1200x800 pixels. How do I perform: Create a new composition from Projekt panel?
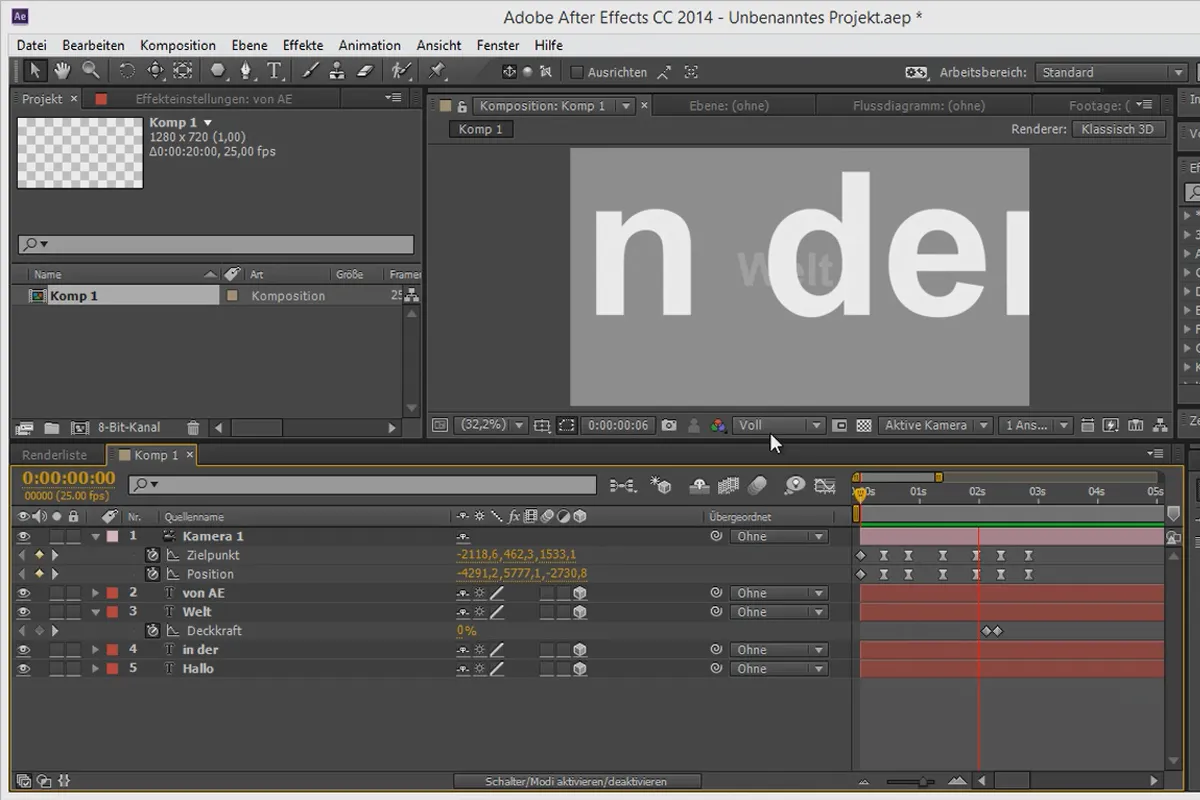click(x=79, y=427)
